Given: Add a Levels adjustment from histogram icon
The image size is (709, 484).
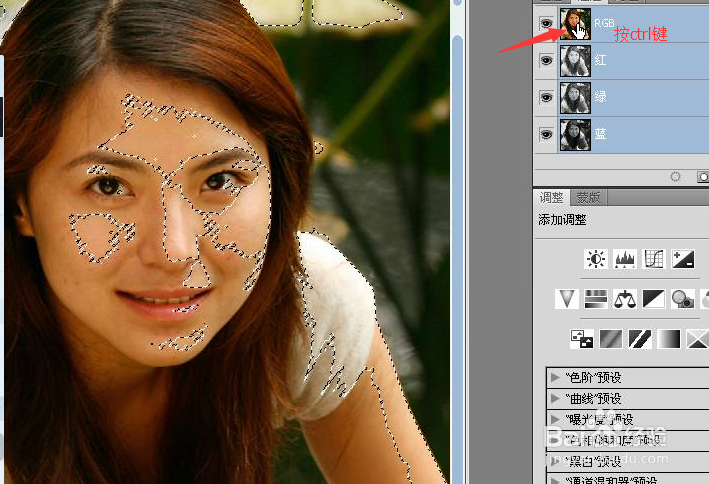Looking at the screenshot, I should [x=624, y=259].
